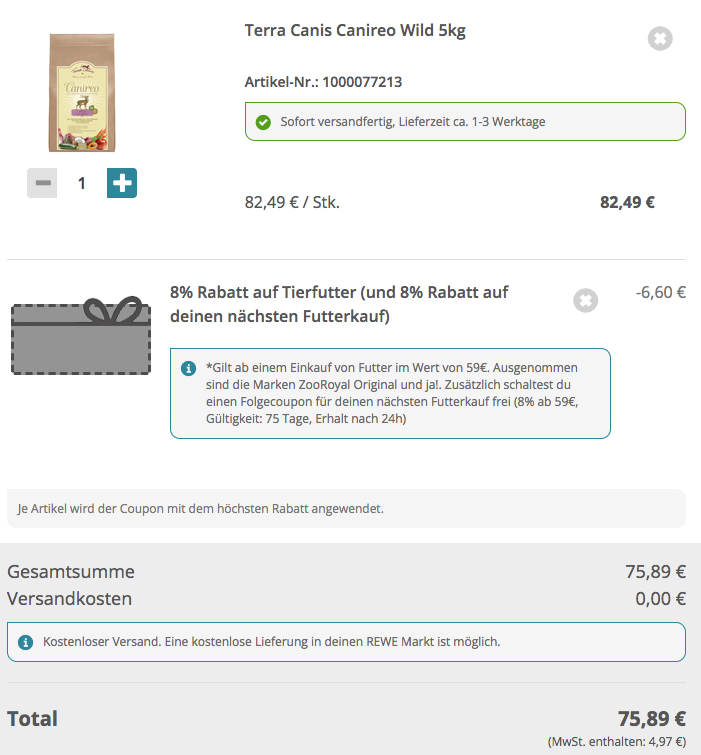
Task: Remove the 8% Rabatt coupon
Action: point(586,300)
